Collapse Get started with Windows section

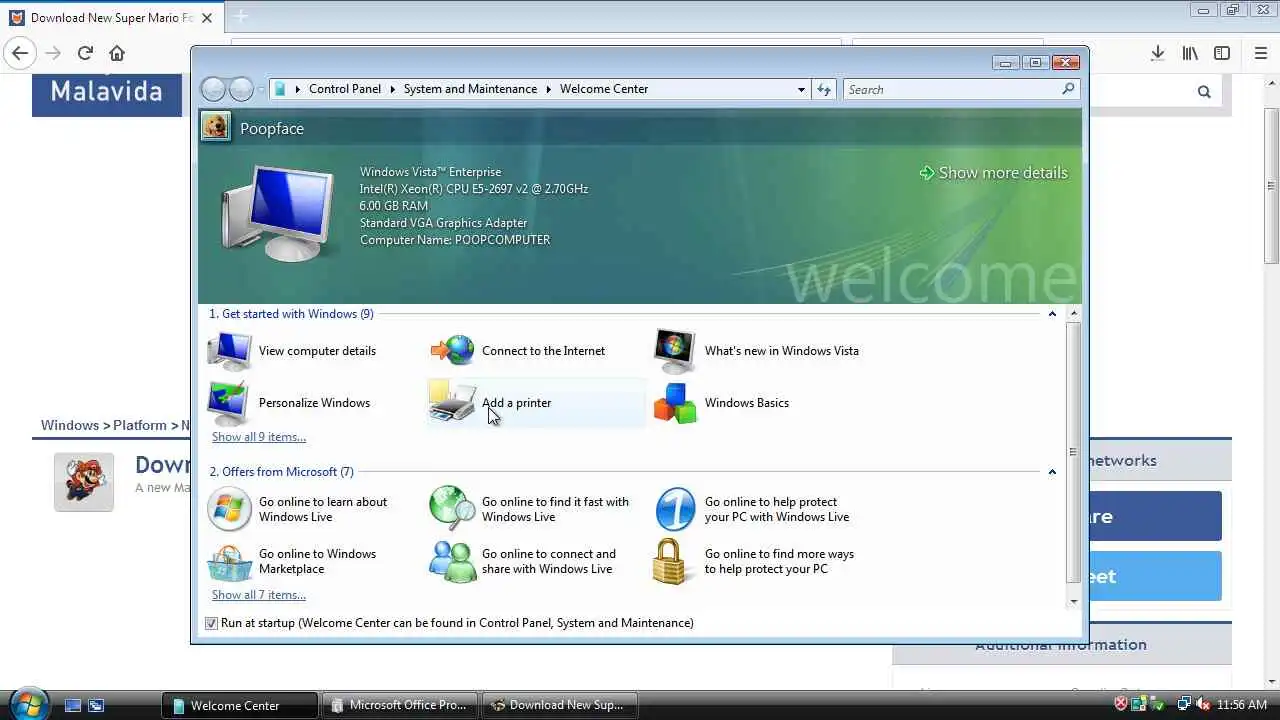1052,314
